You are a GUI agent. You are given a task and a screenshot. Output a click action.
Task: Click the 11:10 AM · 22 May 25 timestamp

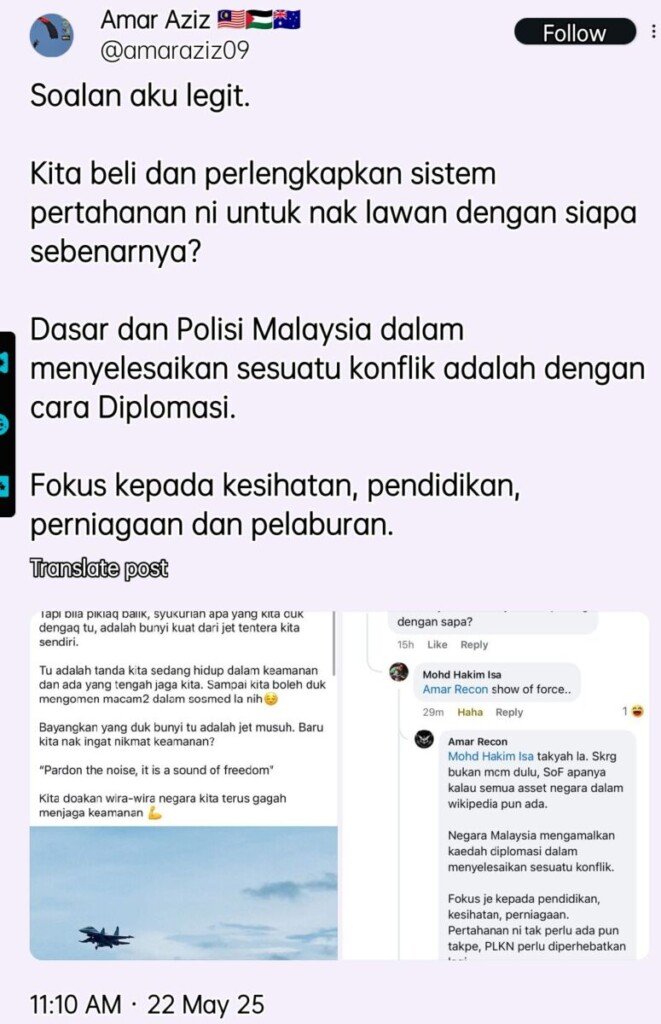coord(147,1004)
